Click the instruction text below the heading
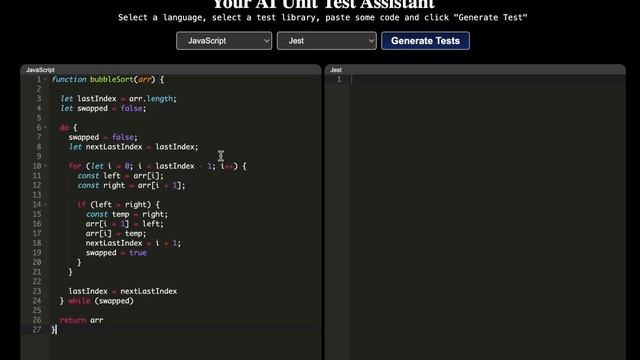Image resolution: width=640 pixels, height=360 pixels. [x=322, y=18]
